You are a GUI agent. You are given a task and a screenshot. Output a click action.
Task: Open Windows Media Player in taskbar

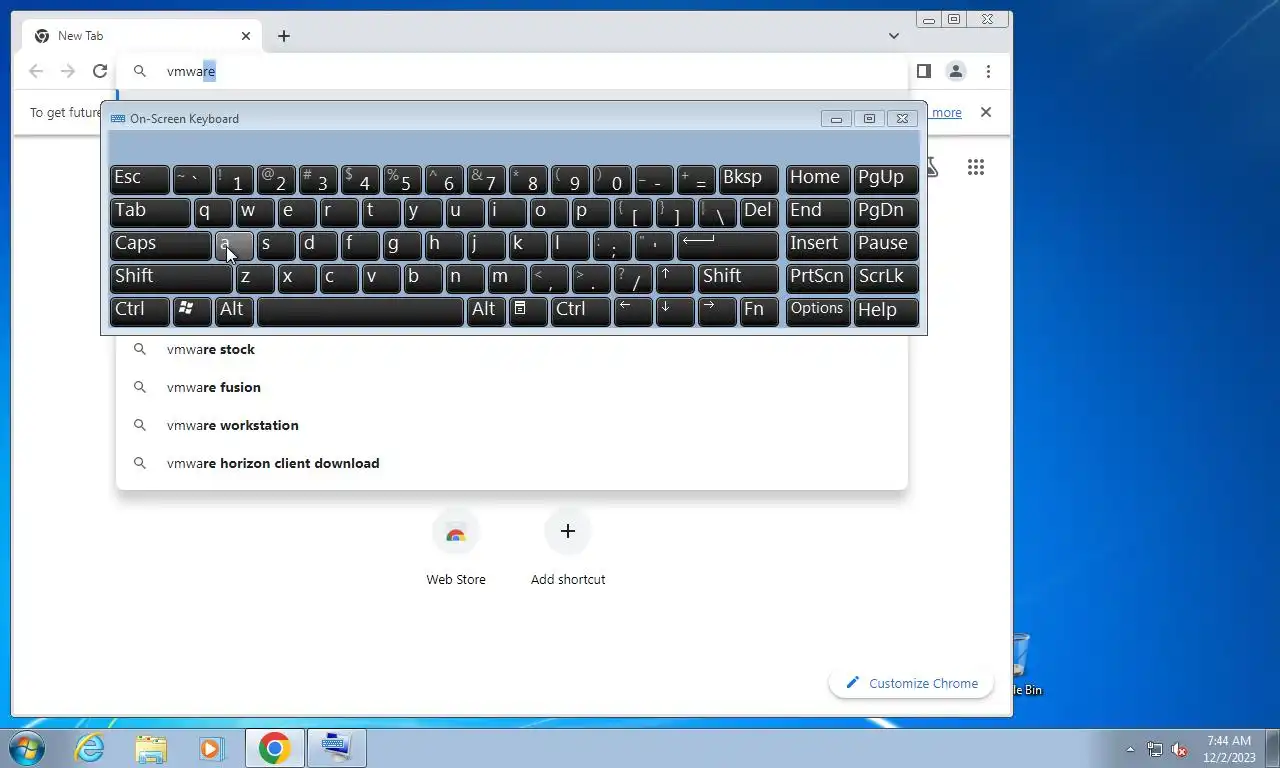(x=211, y=748)
